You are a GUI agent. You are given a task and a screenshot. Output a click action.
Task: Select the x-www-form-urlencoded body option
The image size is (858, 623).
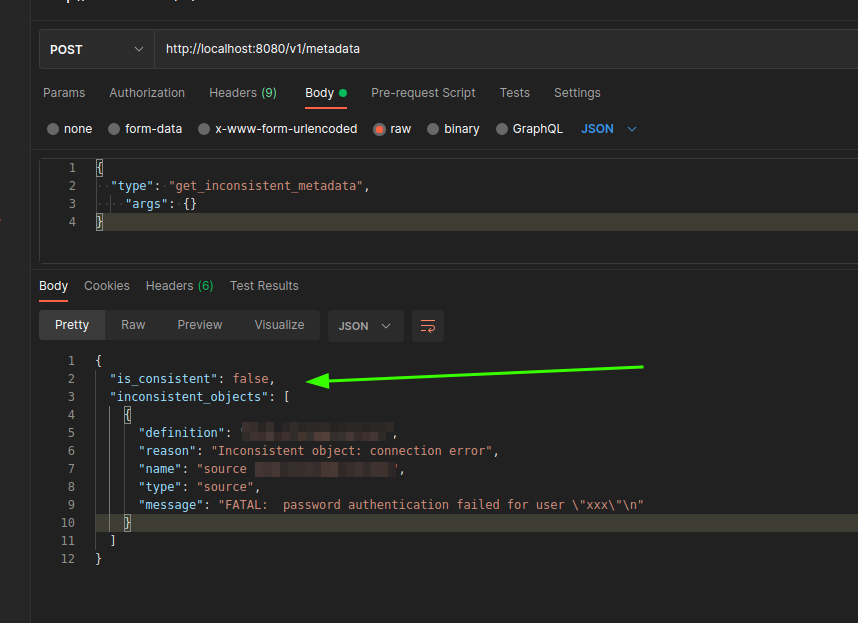tap(263, 128)
